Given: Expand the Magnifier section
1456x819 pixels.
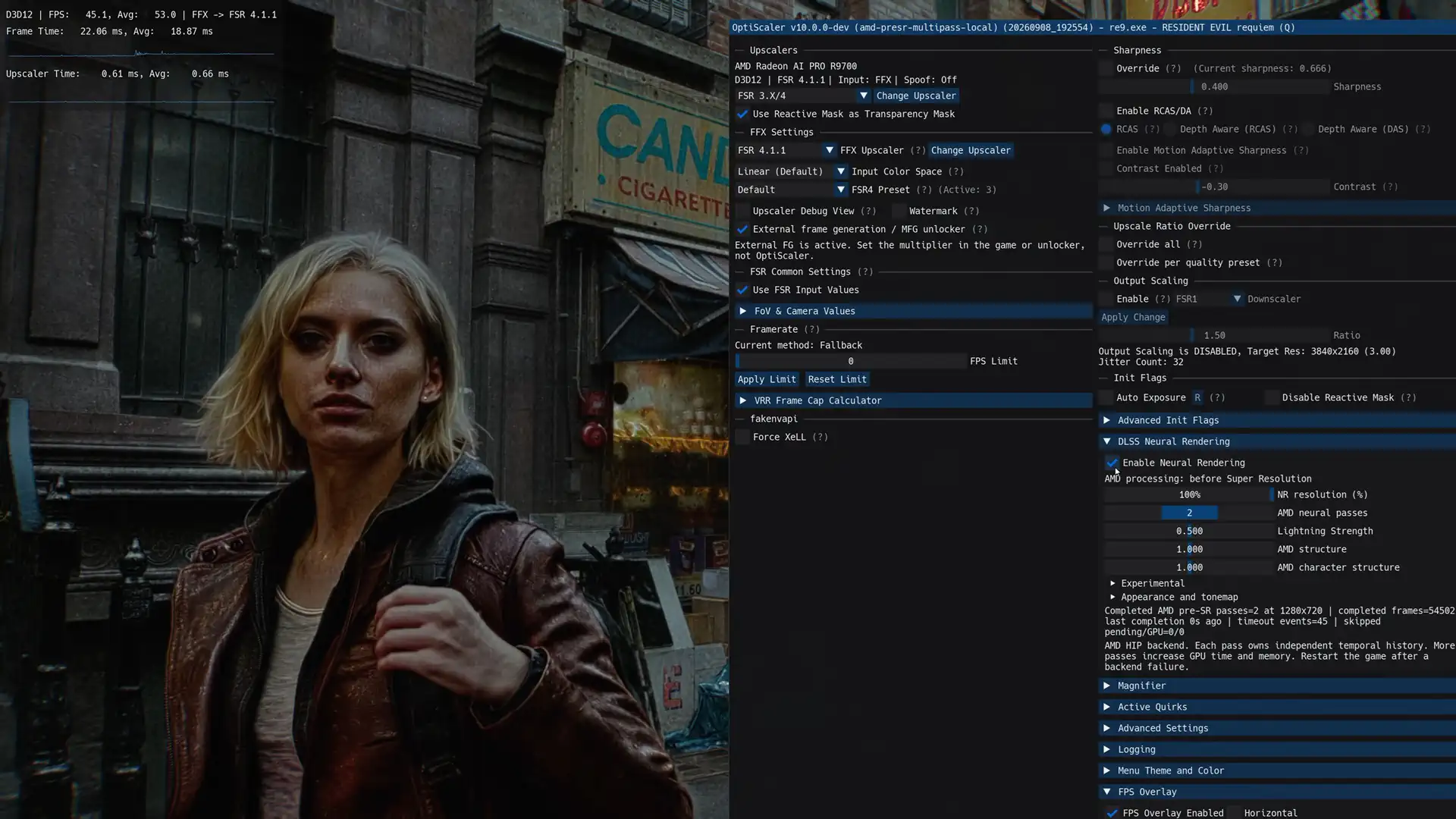Looking at the screenshot, I should [1277, 686].
